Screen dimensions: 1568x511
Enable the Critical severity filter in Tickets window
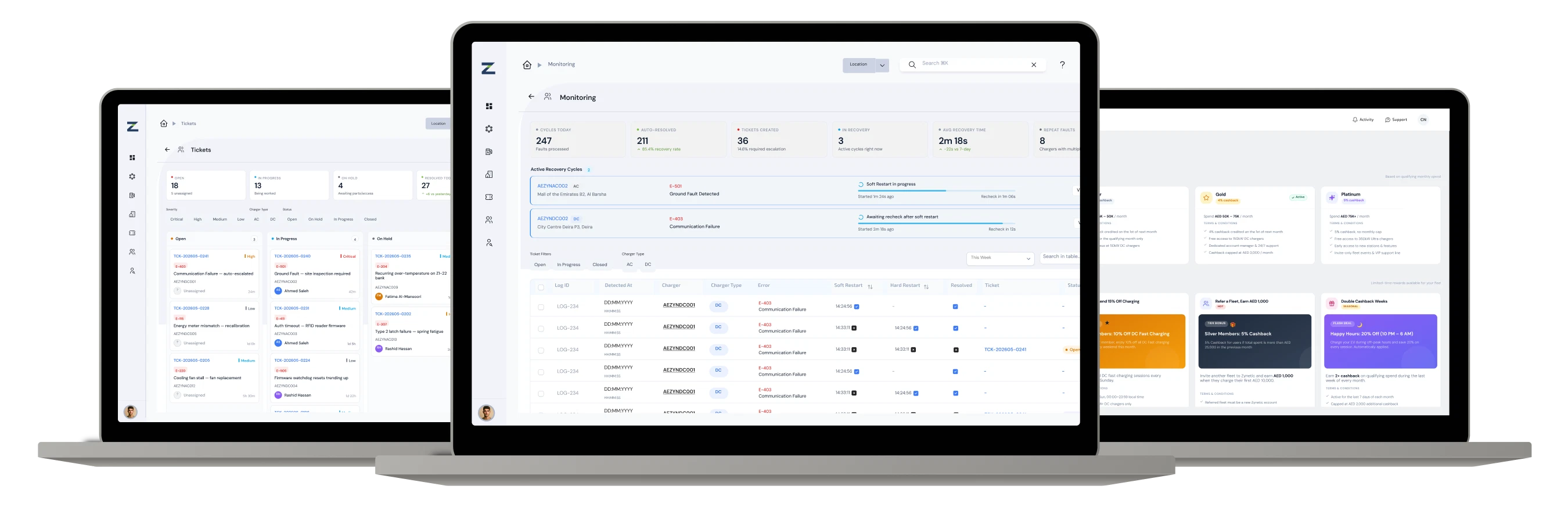click(177, 219)
